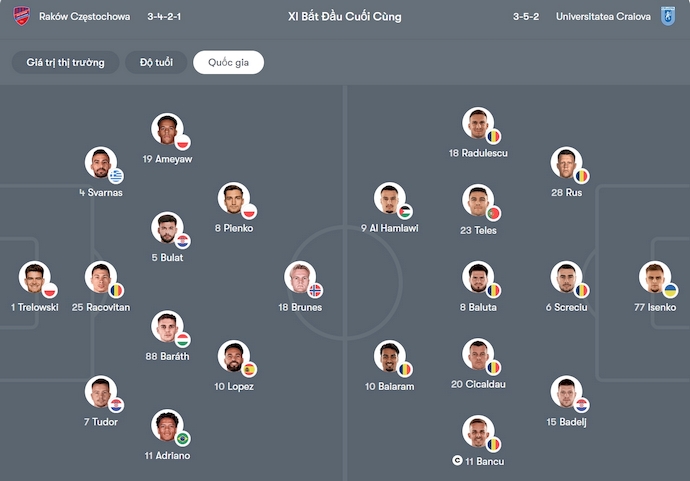Viewport: 690px width, 481px height.
Task: Select the player name Baluta
Action: [x=478, y=307]
